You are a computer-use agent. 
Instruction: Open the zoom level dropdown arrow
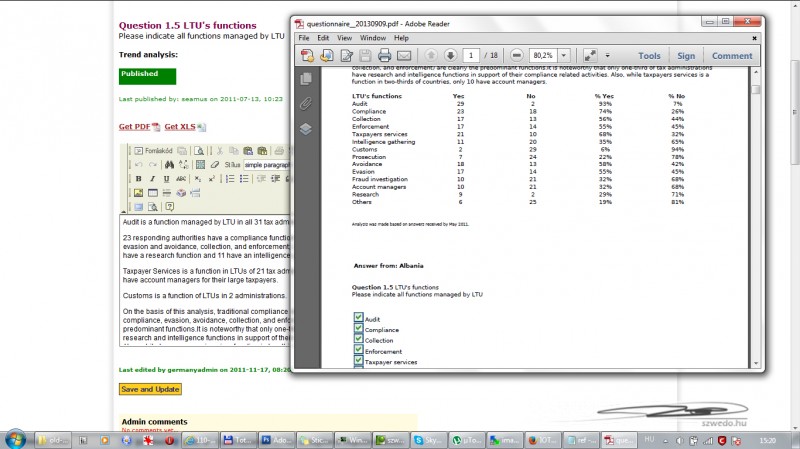point(565,55)
